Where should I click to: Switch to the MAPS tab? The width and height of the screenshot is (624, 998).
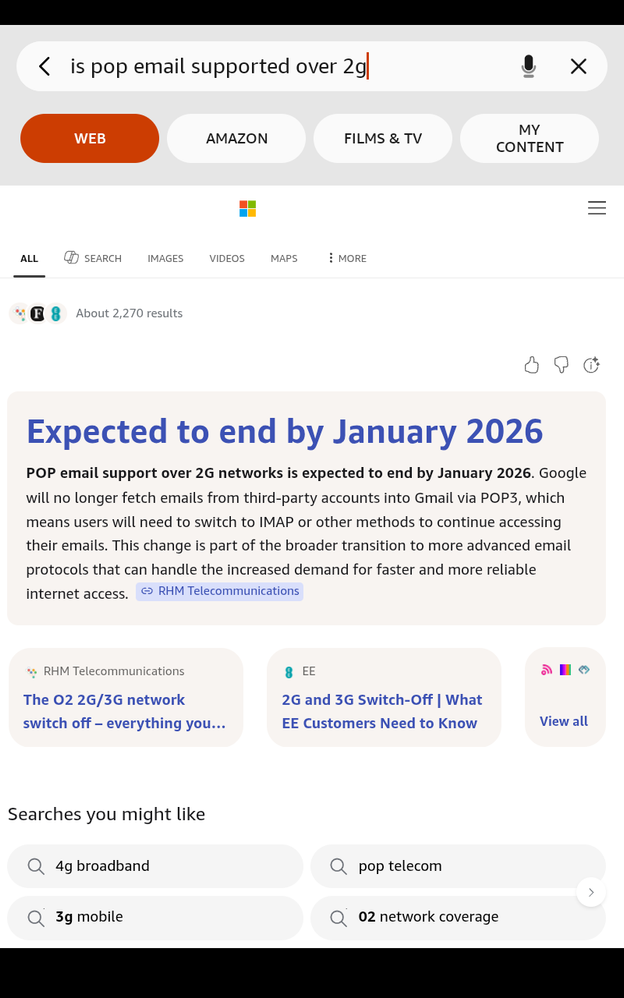coord(283,258)
